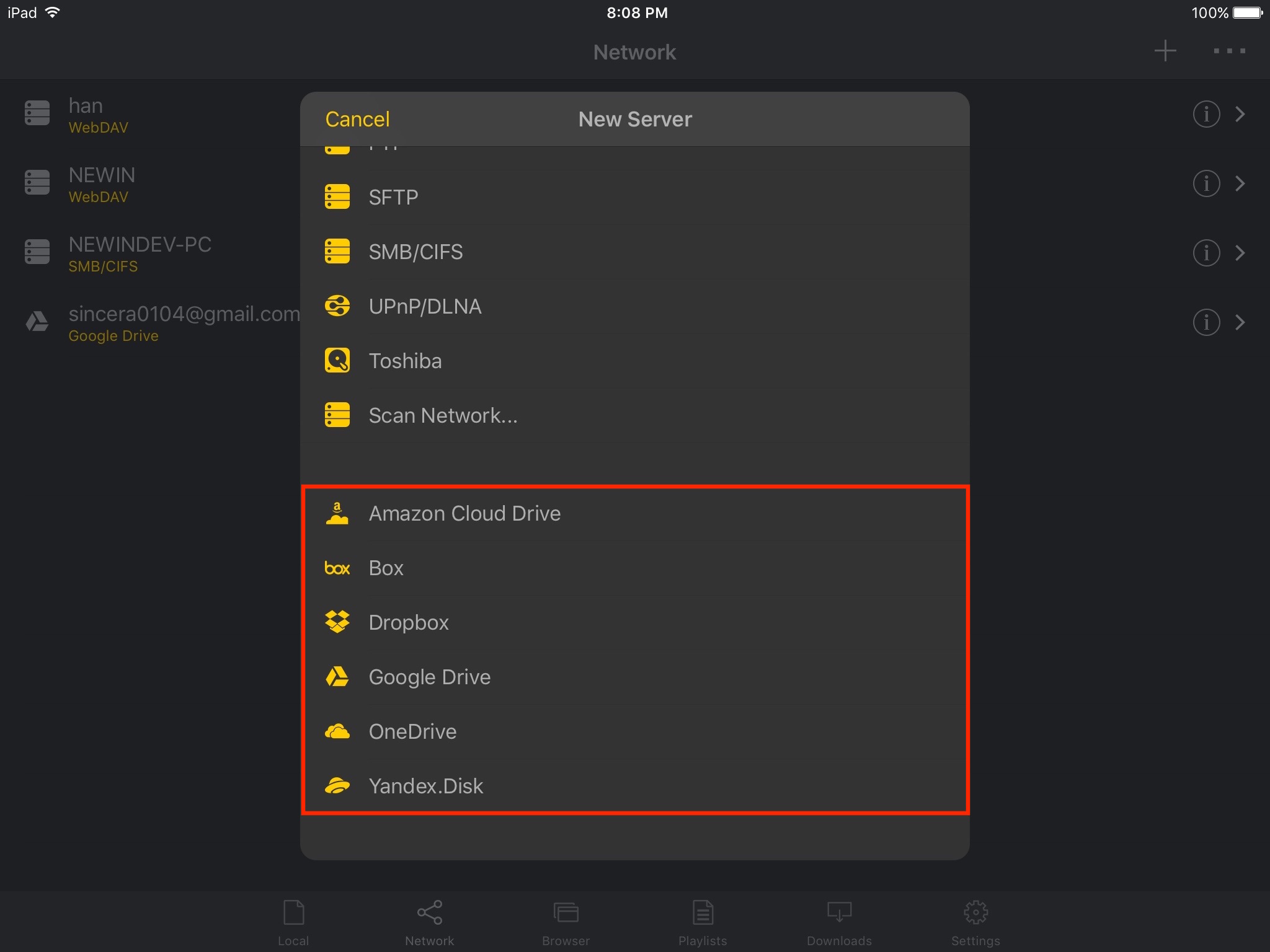
Task: Tap the battery indicator
Action: click(1248, 12)
